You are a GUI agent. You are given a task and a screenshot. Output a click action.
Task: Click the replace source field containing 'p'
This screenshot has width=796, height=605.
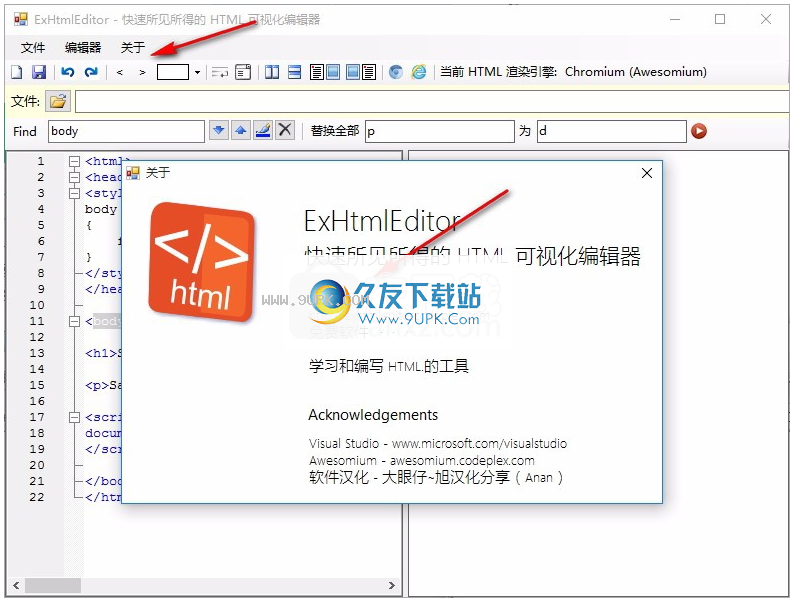(x=440, y=131)
